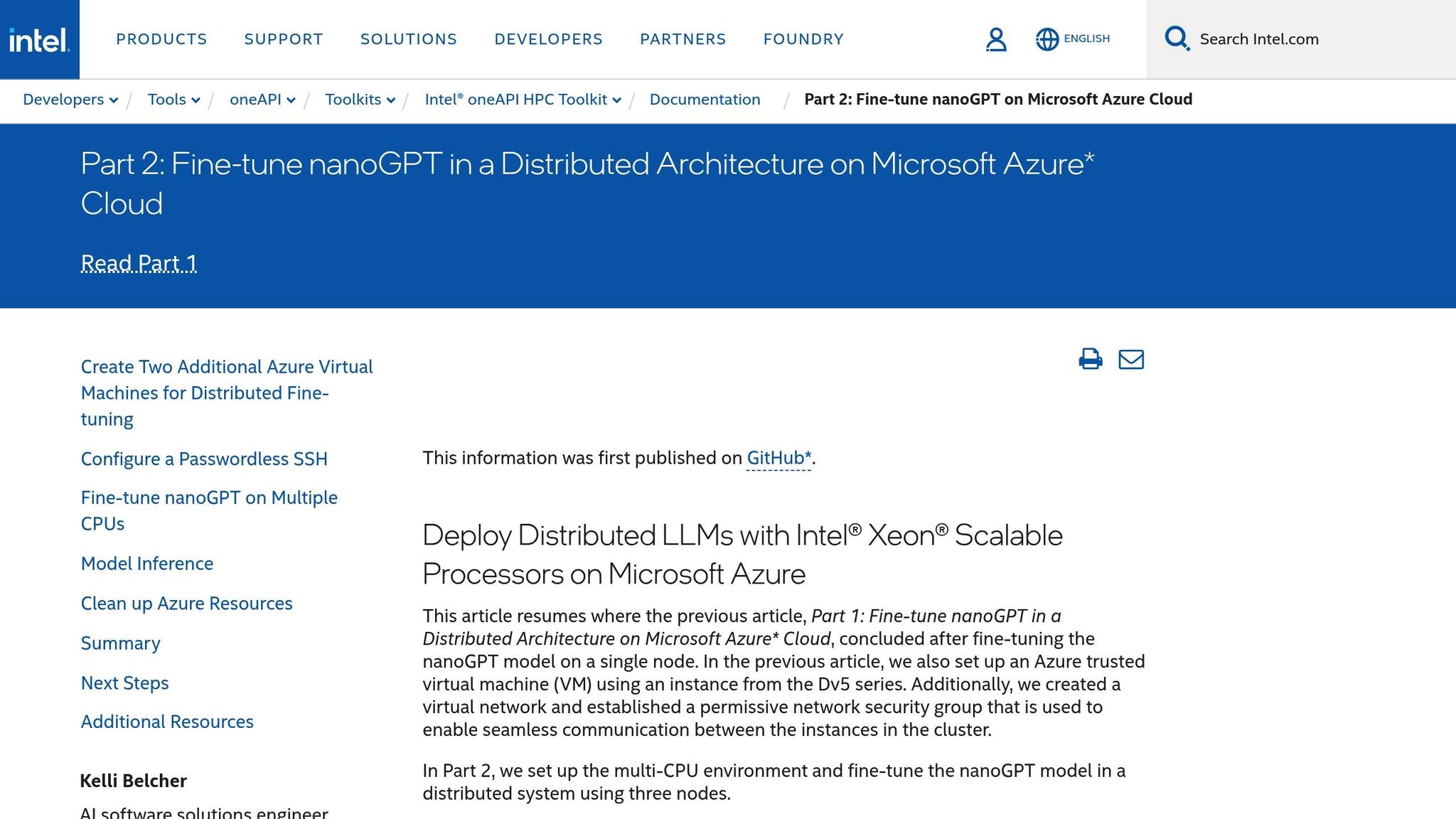The image size is (1456, 819).
Task: Change the language from ENGLISH
Action: [1086, 39]
